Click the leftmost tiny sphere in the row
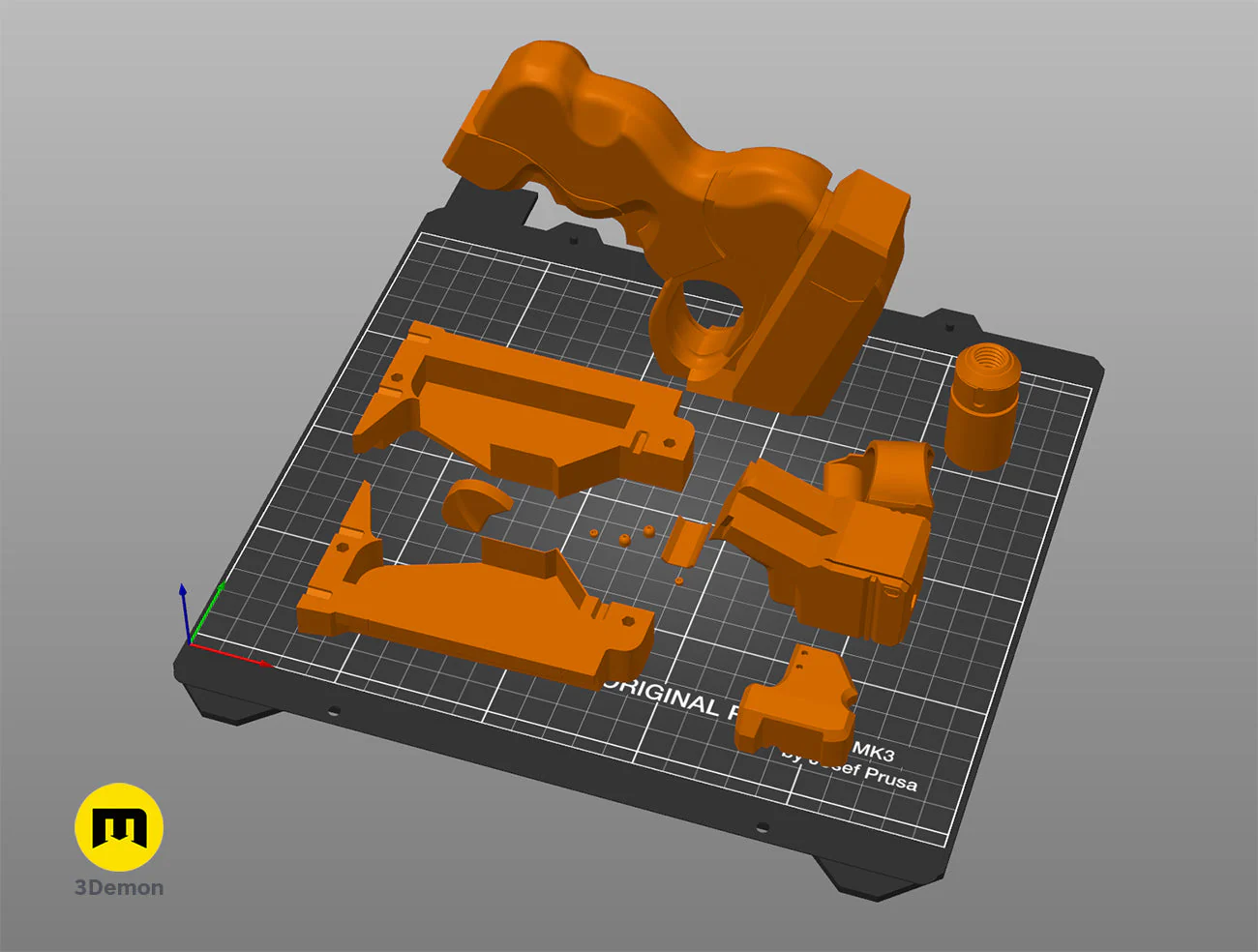The width and height of the screenshot is (1258, 952). tap(594, 532)
